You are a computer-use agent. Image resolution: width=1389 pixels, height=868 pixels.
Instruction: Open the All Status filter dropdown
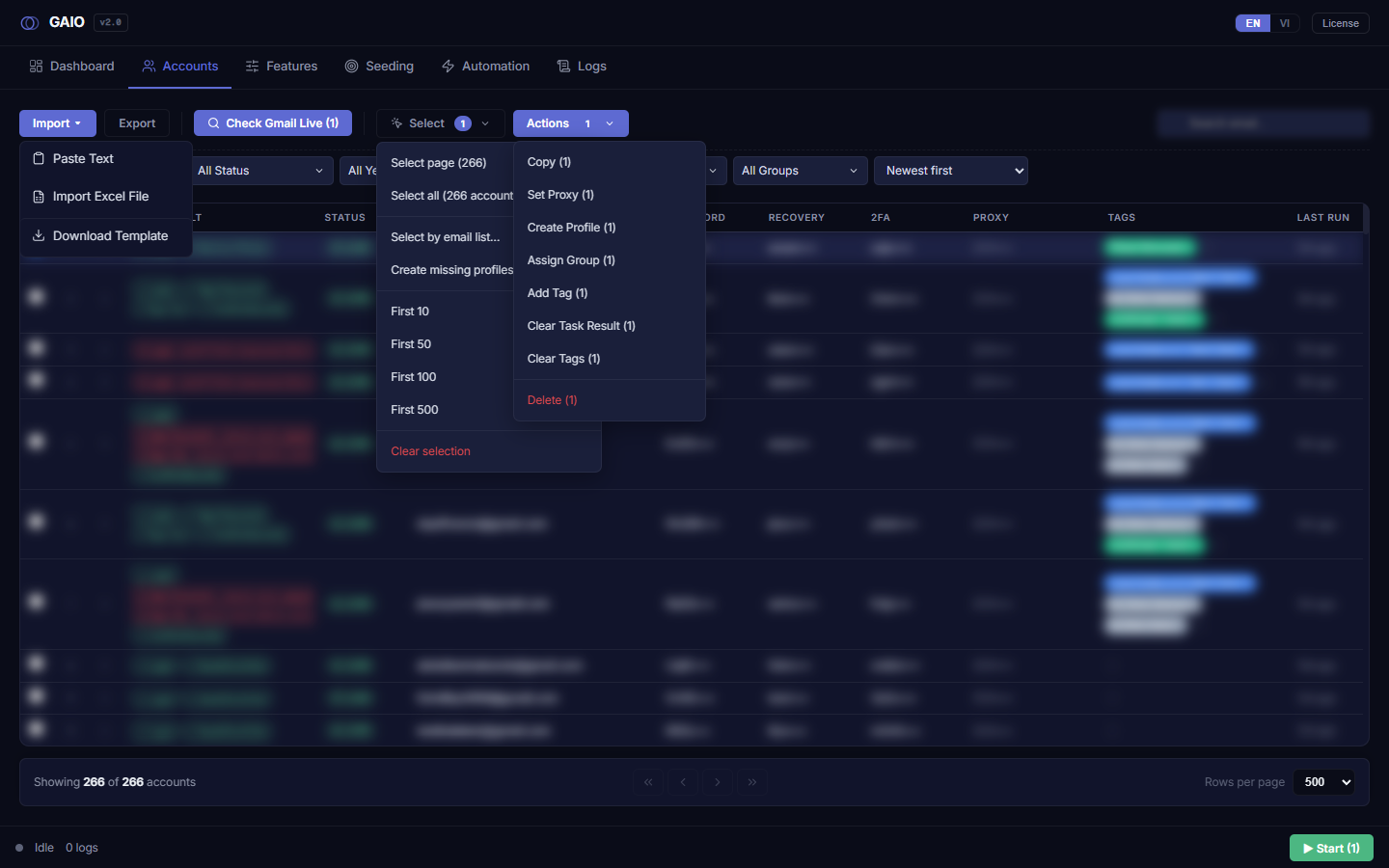click(260, 171)
